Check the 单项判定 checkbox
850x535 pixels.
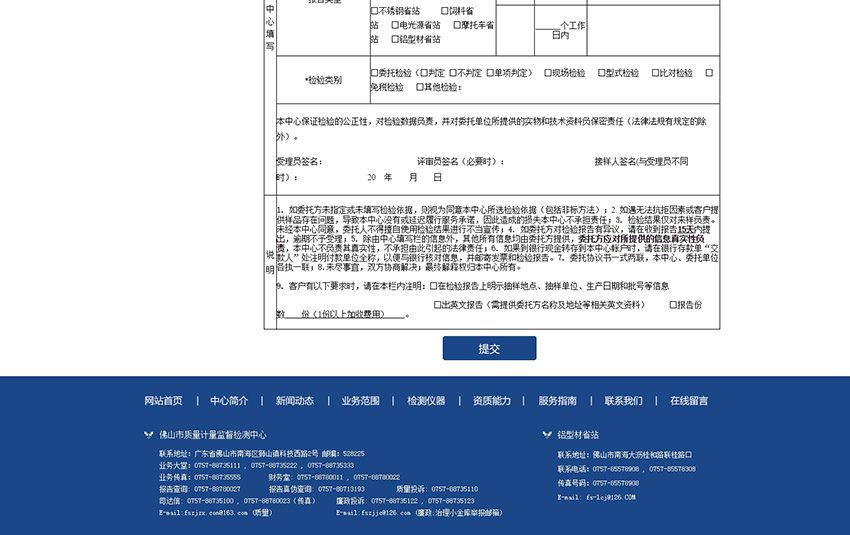pos(490,73)
